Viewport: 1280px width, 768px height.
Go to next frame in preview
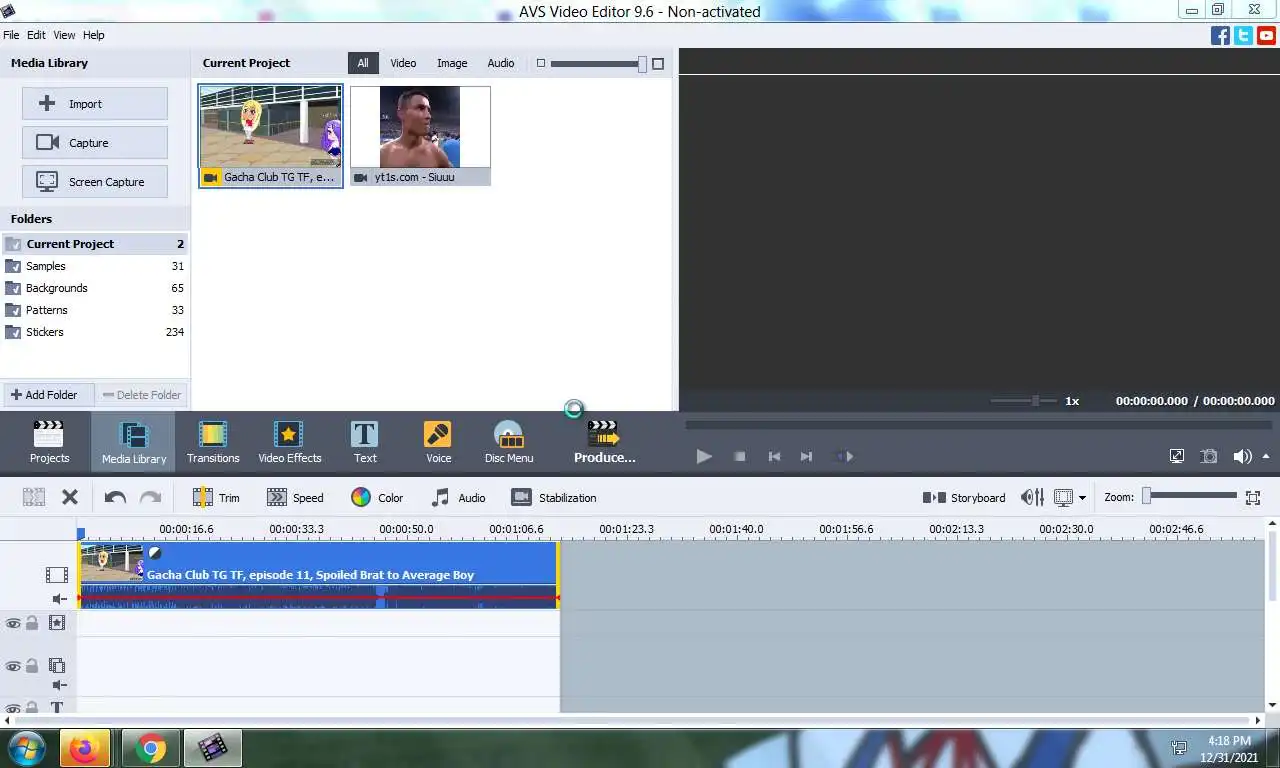point(806,456)
